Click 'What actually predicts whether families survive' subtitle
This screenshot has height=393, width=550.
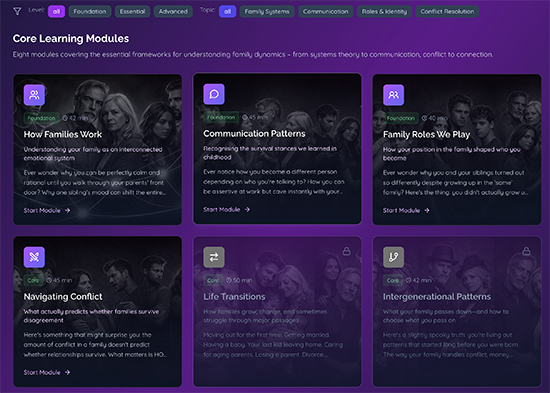tap(91, 316)
